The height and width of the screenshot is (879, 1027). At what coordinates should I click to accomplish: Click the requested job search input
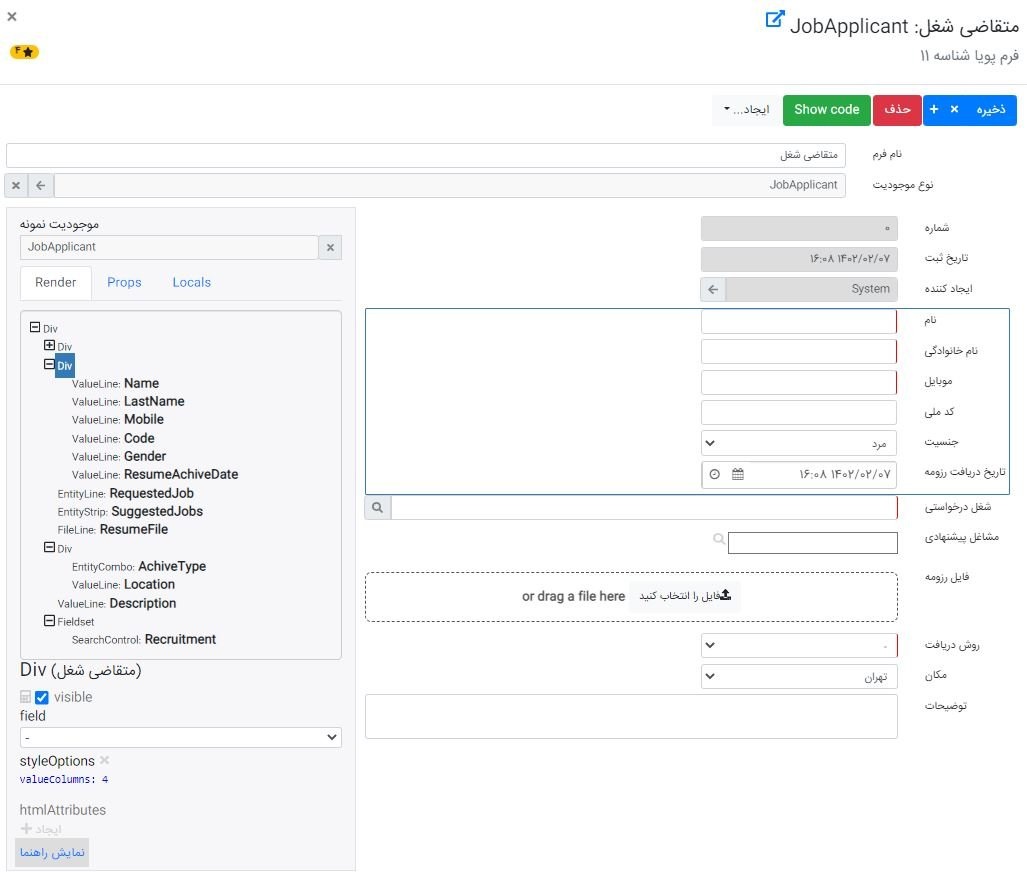click(x=644, y=508)
